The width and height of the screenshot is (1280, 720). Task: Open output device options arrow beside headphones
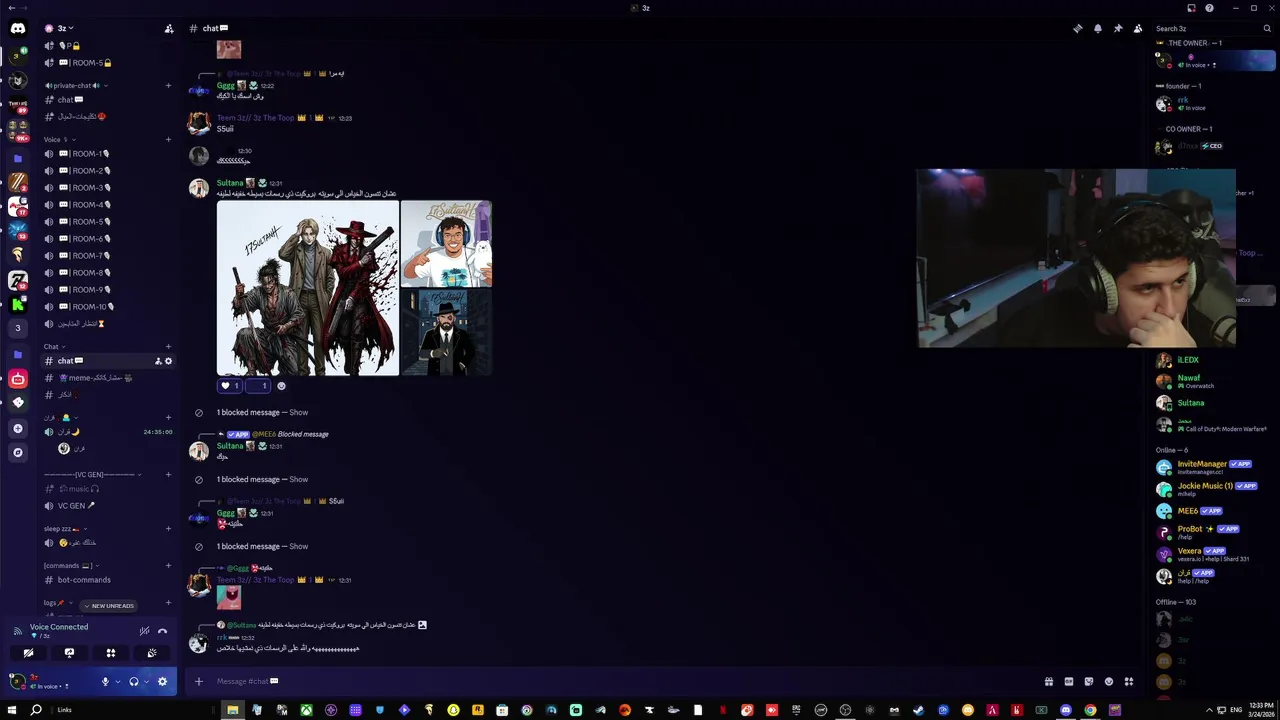146,682
